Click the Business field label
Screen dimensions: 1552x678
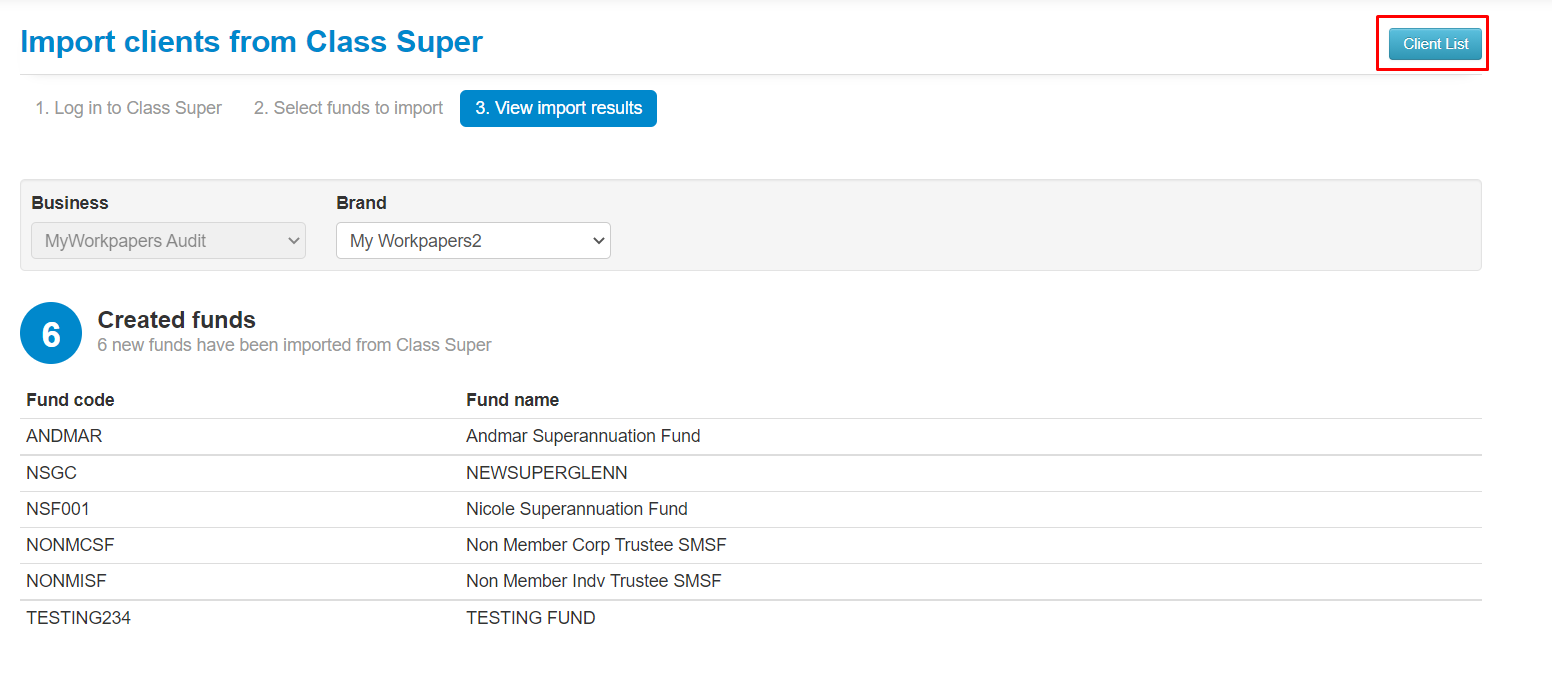point(70,203)
